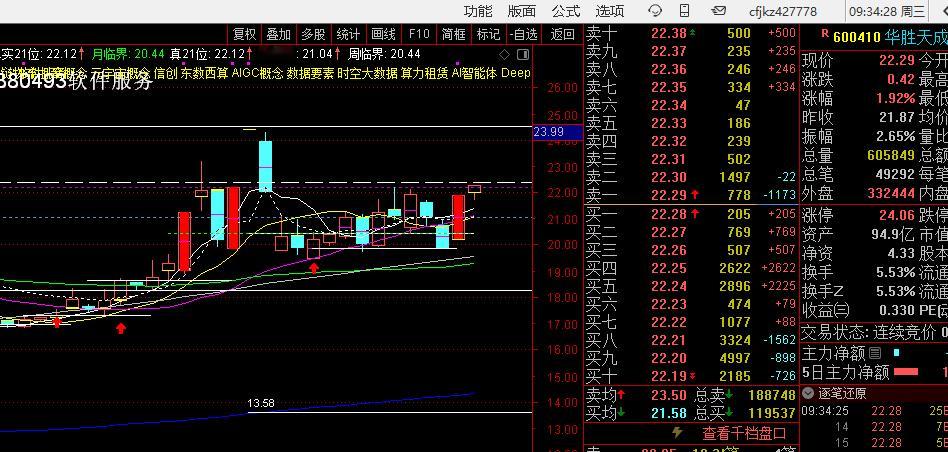Screen dimensions: 948x452
Task: Open the 主力净额 detail list icon
Action: 874,353
